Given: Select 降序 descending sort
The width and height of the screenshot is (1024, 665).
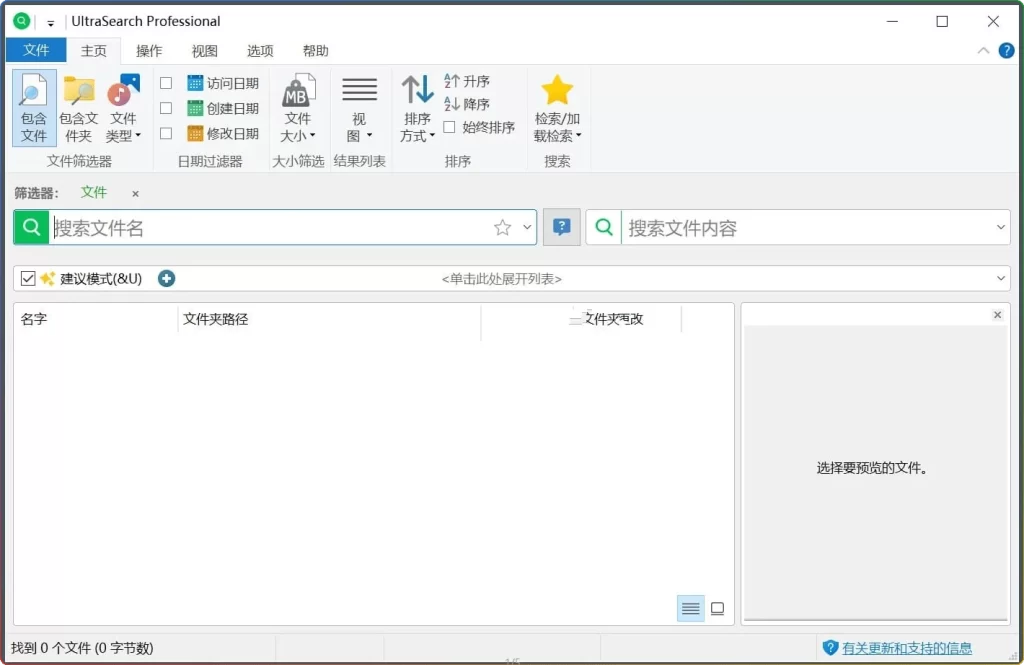Looking at the screenshot, I should pos(467,104).
